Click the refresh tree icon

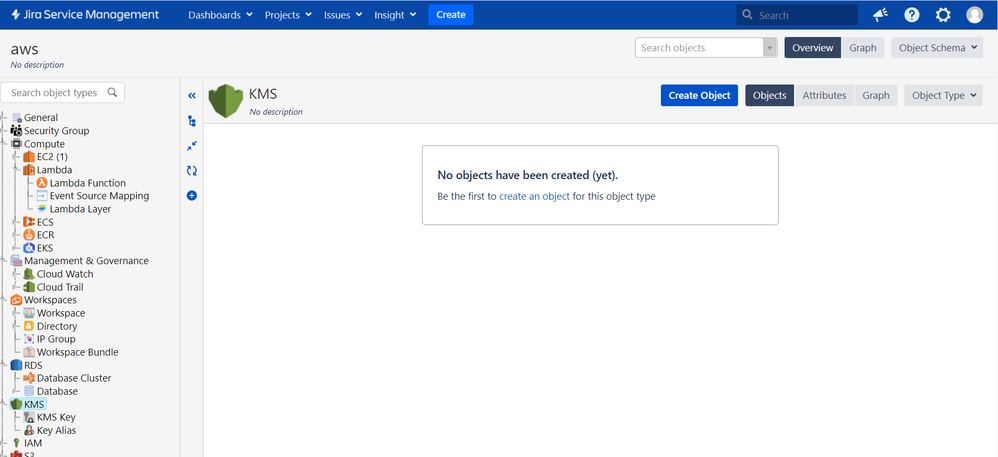click(192, 171)
